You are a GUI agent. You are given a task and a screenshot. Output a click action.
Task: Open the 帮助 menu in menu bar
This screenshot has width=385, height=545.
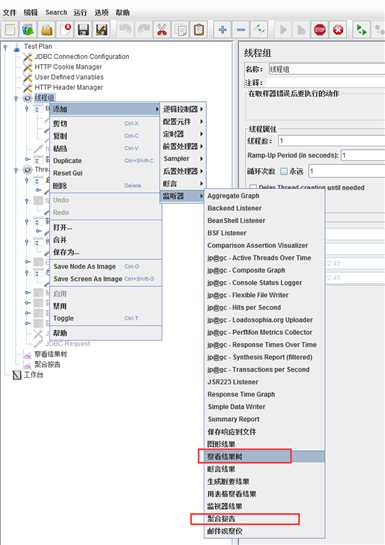tap(123, 13)
